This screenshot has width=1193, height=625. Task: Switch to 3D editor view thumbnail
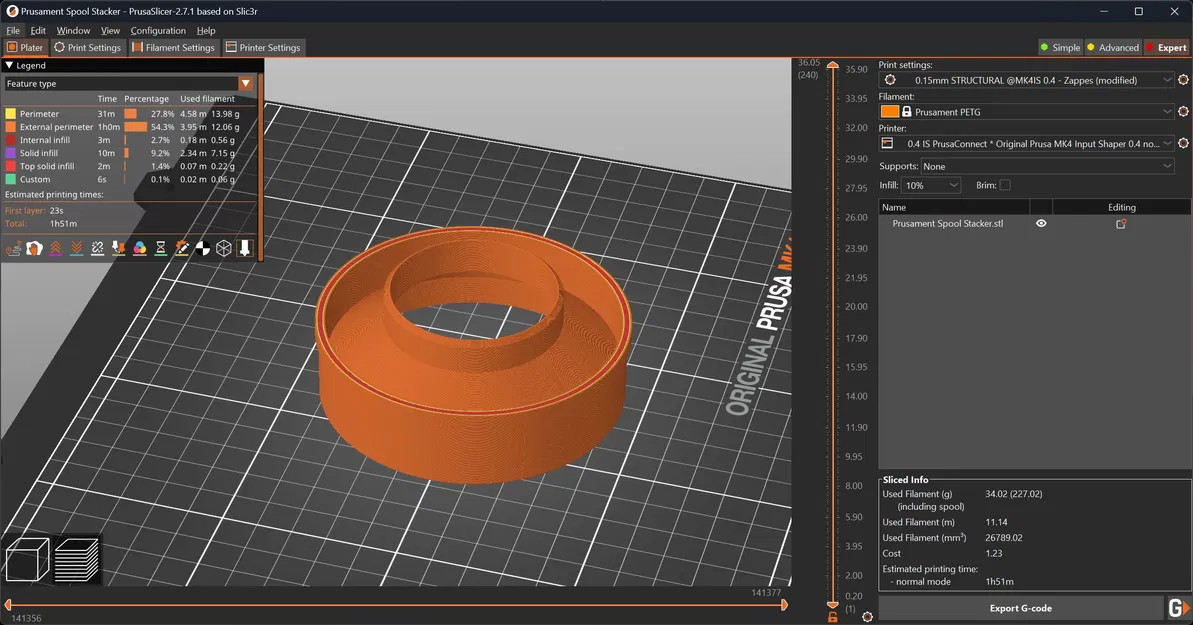click(26, 560)
